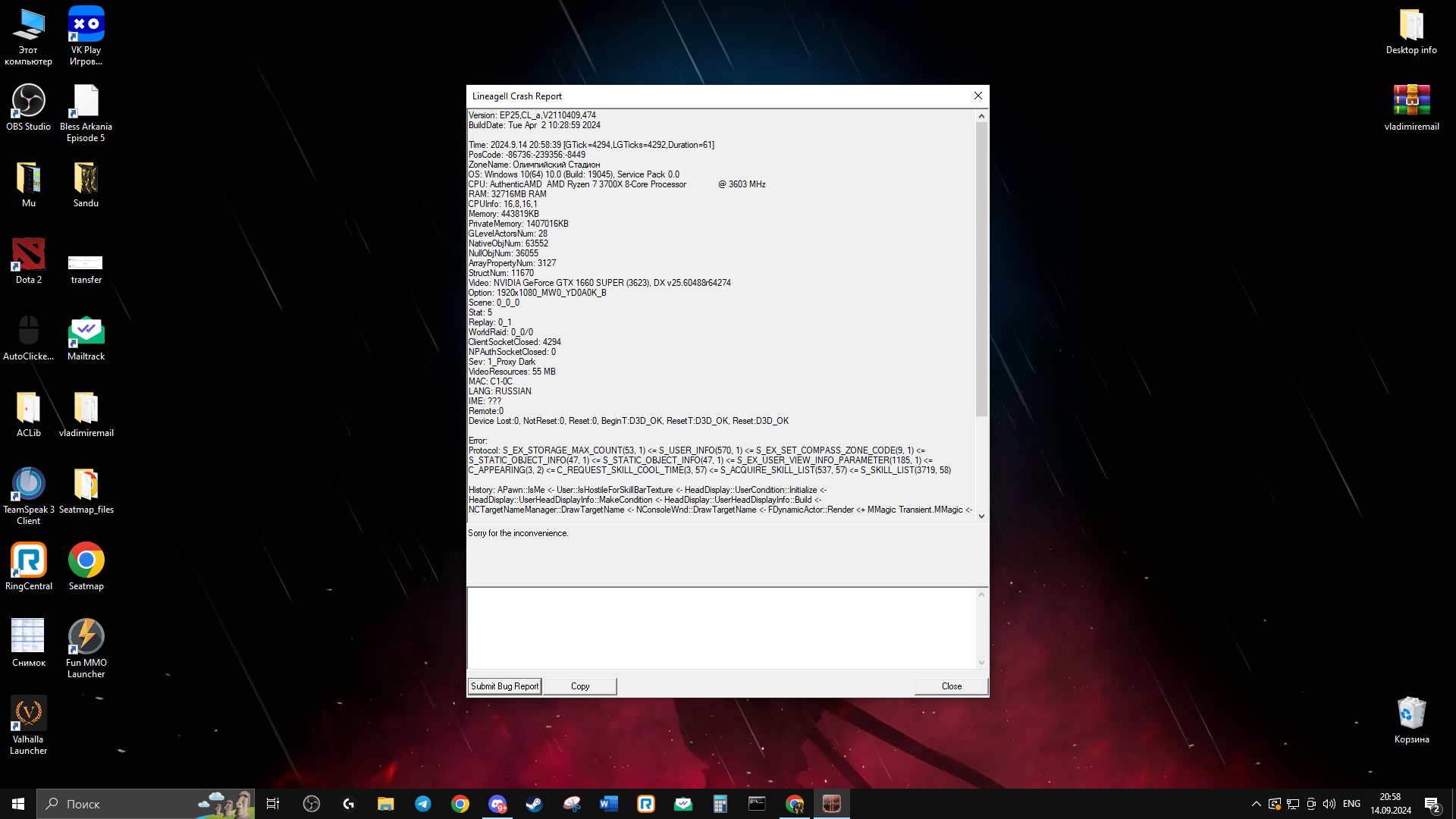Viewport: 1456px width, 819px height.
Task: Click the Submit Bug Report button
Action: 504,686
